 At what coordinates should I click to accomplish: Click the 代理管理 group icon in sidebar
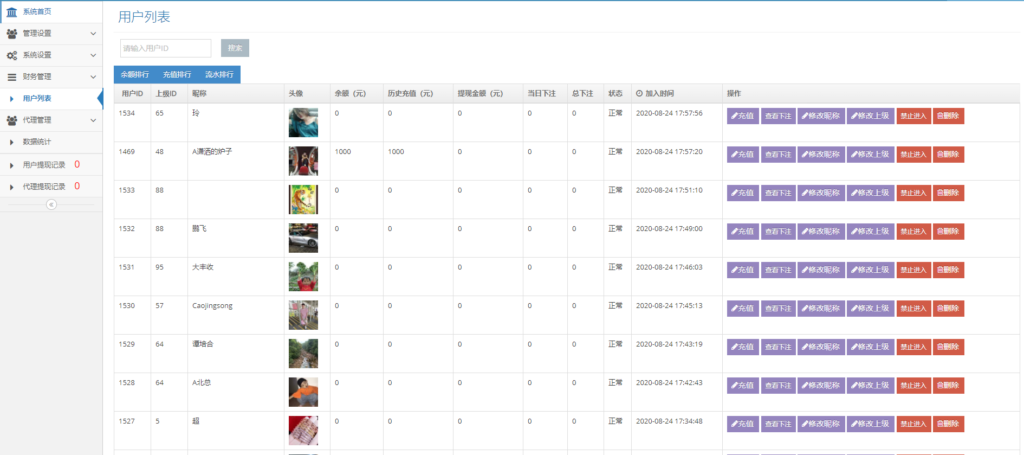pyautogui.click(x=11, y=120)
